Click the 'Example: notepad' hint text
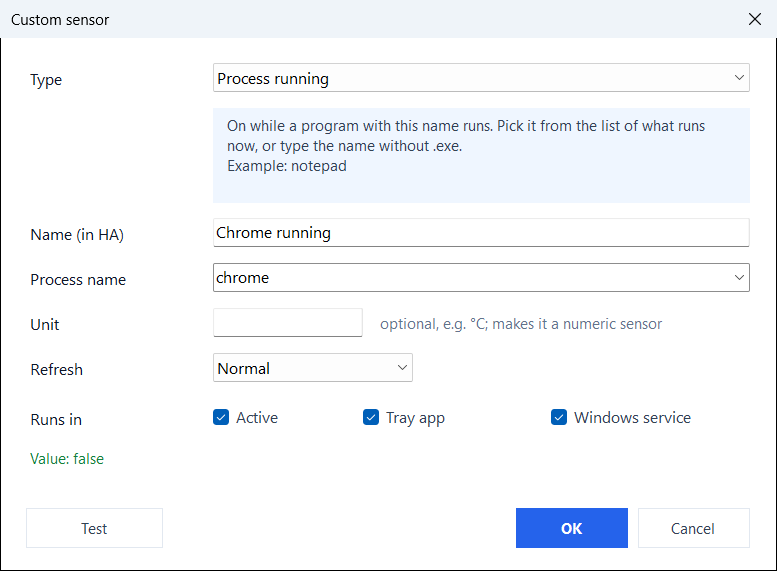The height and width of the screenshot is (571, 777). (x=287, y=166)
